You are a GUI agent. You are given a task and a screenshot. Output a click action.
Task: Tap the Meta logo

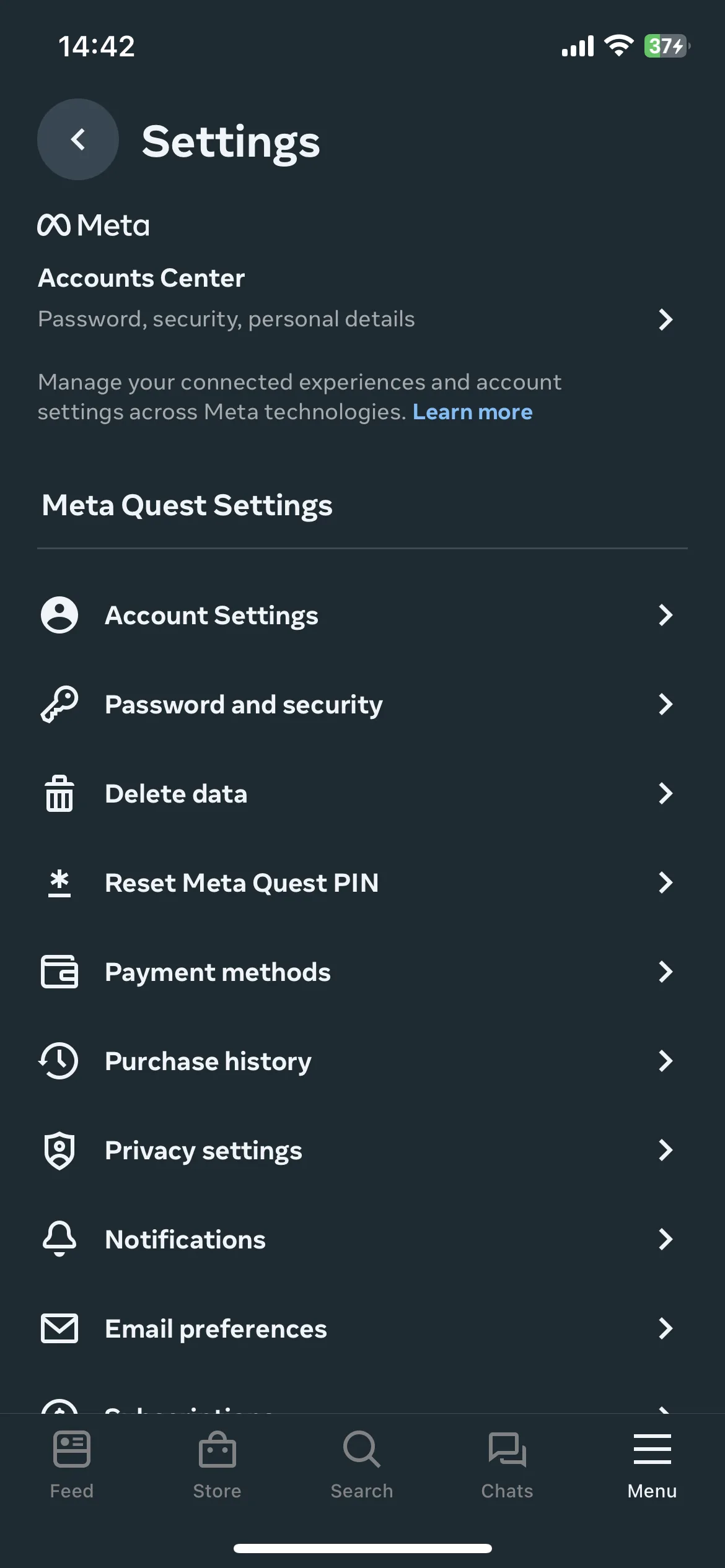click(x=94, y=225)
